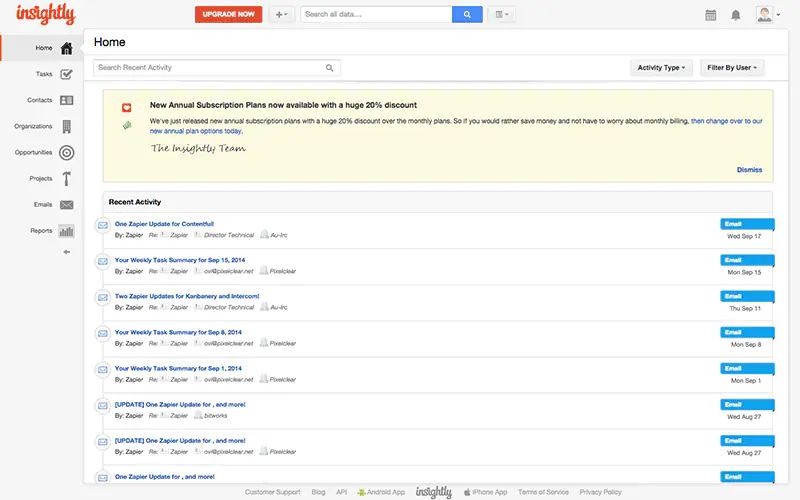Open 'Your Weekly Task Summary for Sep 8' email

point(178,333)
